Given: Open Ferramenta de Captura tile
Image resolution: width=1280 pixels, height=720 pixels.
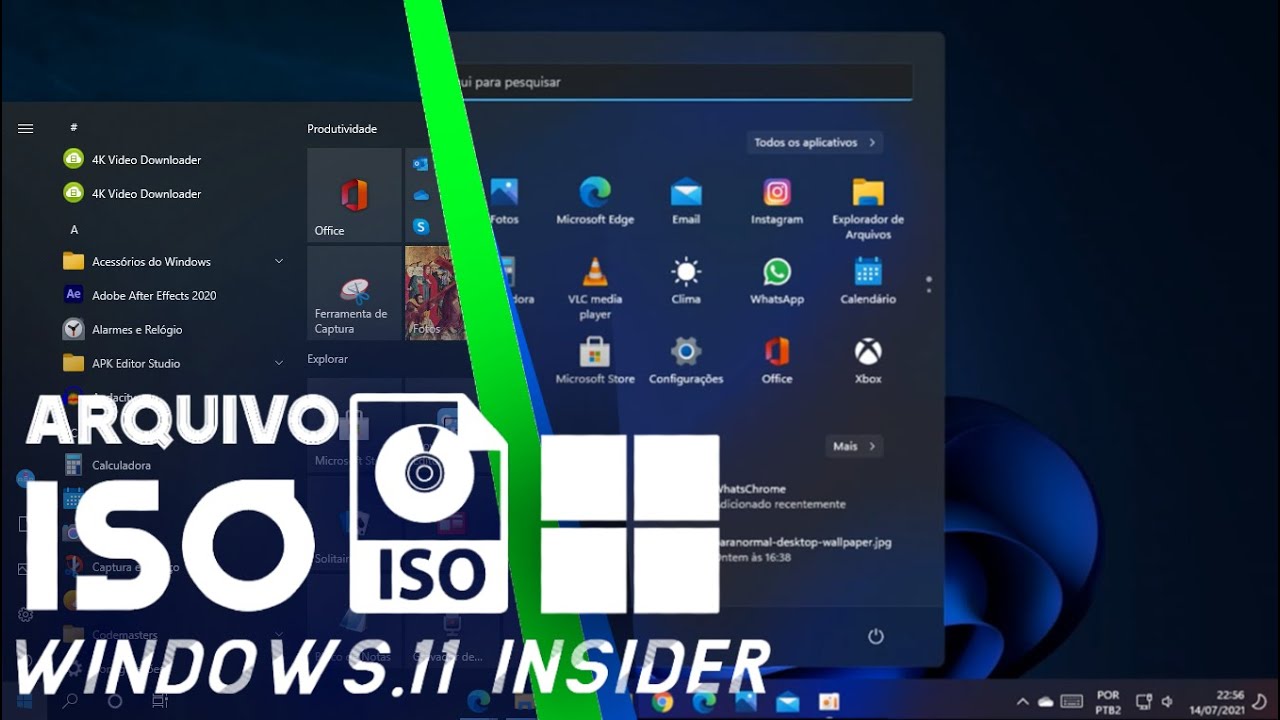Looking at the screenshot, I should pyautogui.click(x=354, y=293).
